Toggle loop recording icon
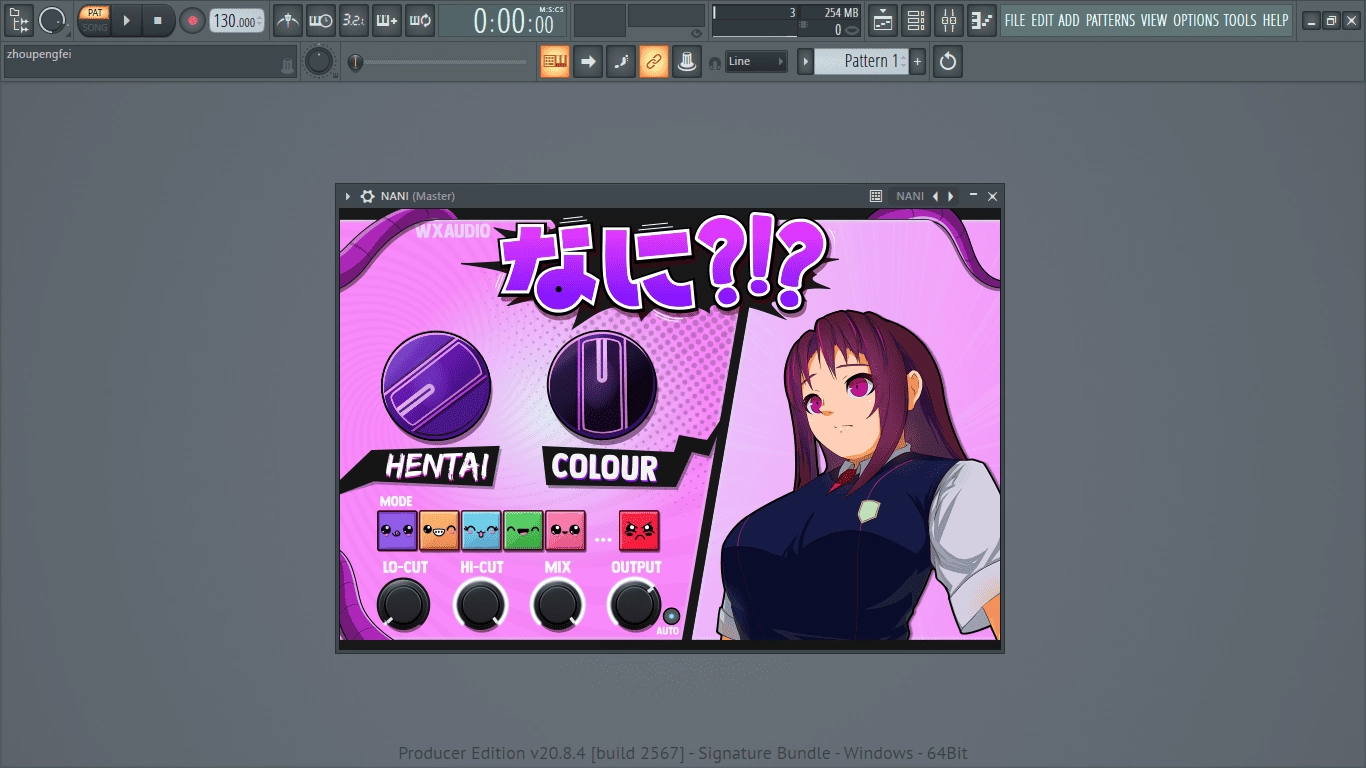1366x768 pixels. (420, 20)
